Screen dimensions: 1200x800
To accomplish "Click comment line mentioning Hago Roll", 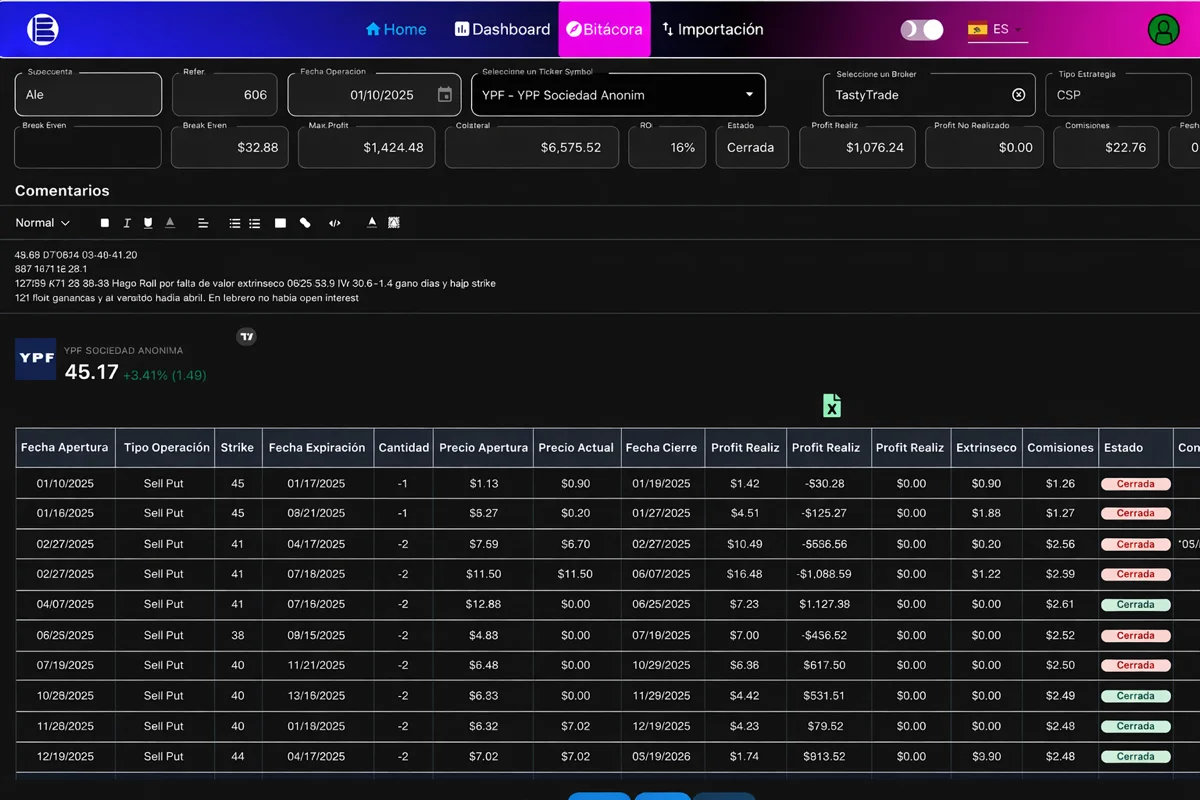I will tap(255, 283).
